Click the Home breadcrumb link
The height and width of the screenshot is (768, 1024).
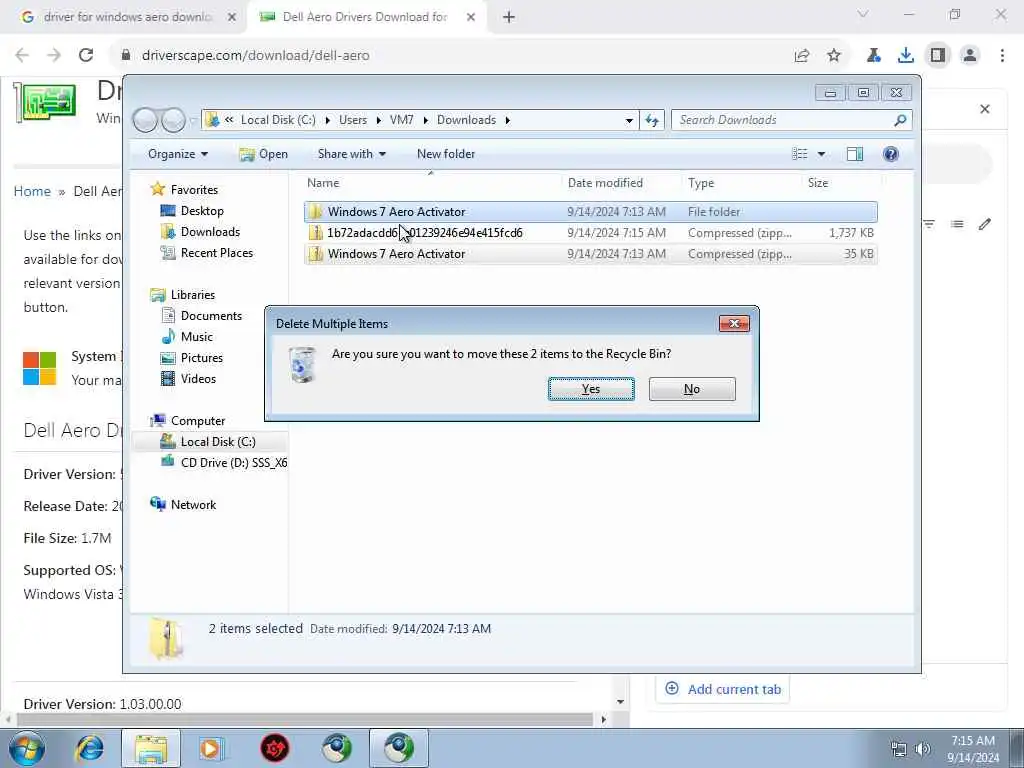point(32,191)
